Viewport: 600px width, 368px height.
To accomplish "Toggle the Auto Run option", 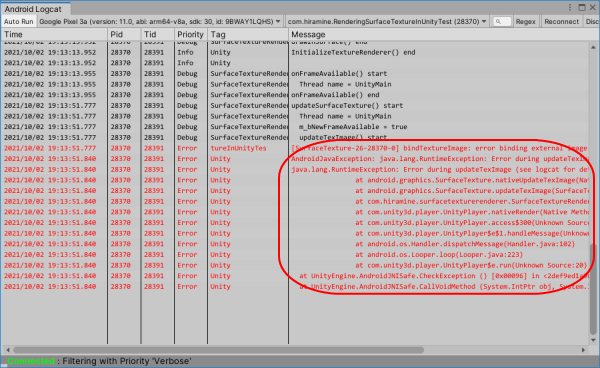I will pos(18,22).
